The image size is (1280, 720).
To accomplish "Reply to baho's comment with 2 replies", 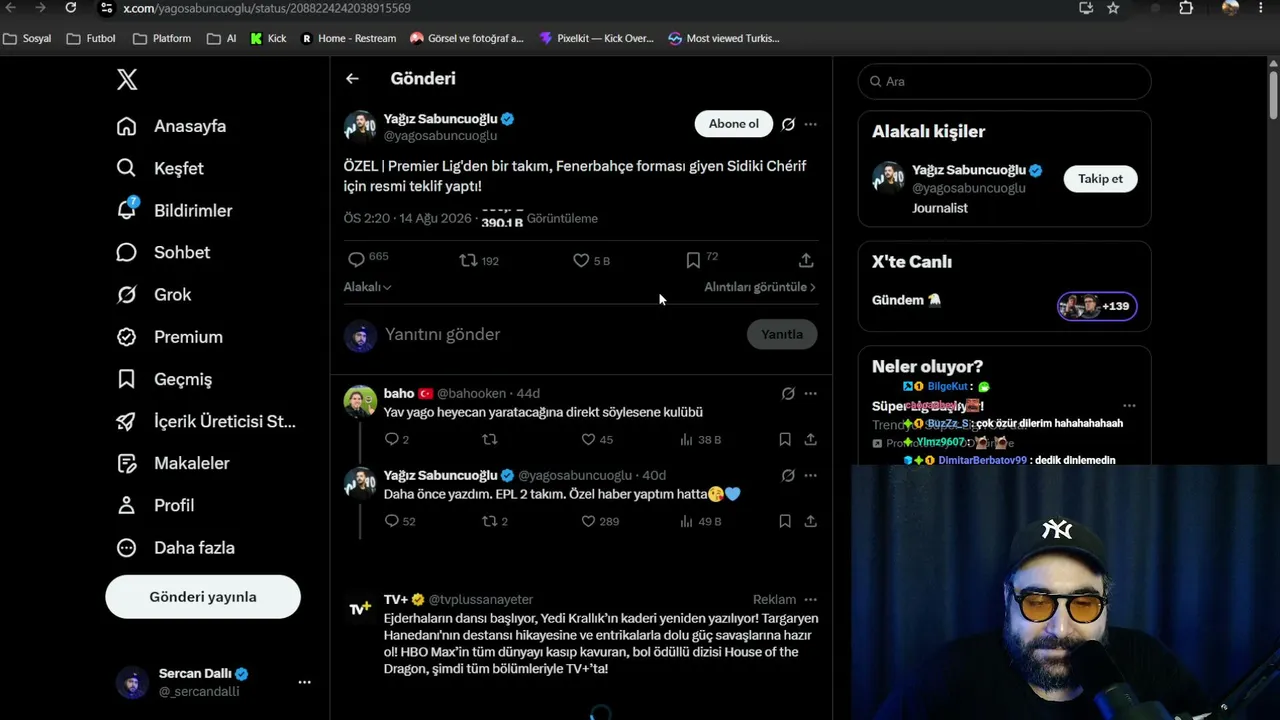I will 392,439.
